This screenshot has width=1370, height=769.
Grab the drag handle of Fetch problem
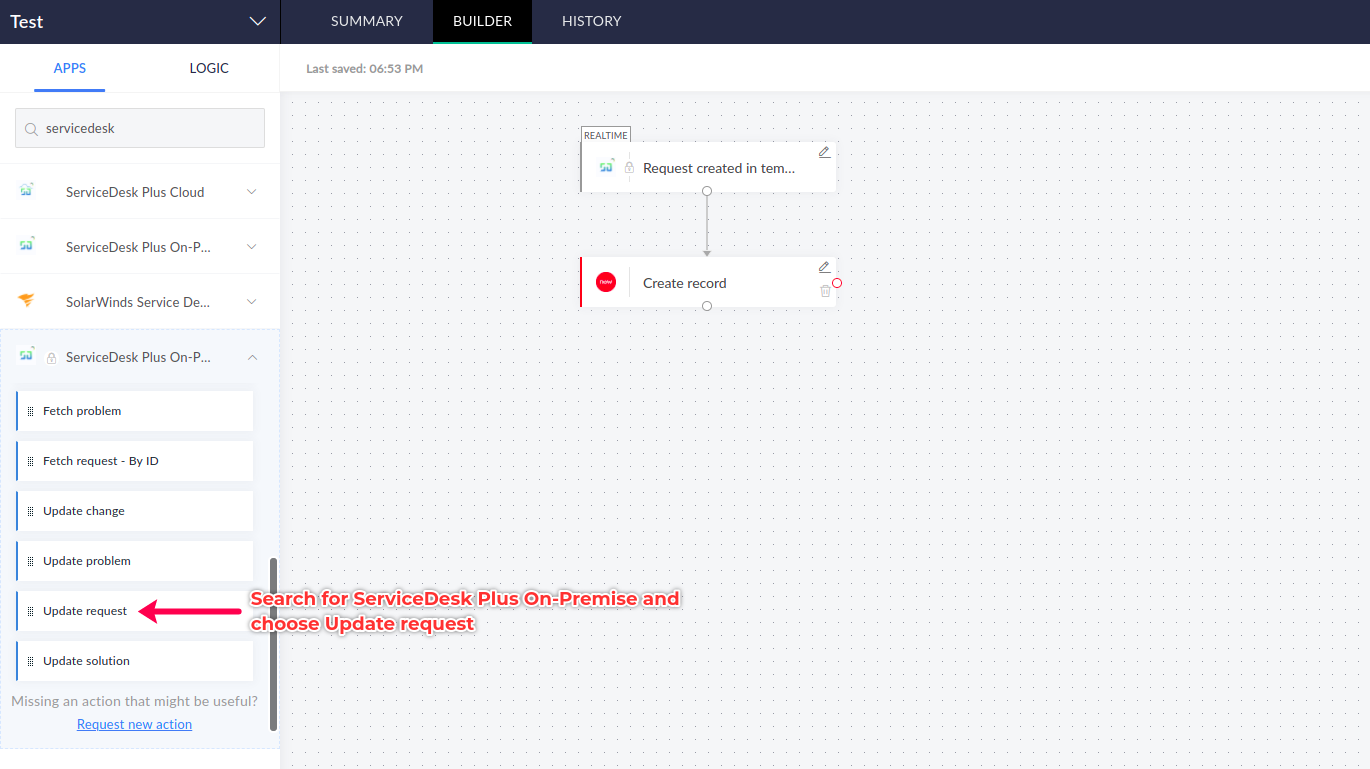tap(31, 411)
